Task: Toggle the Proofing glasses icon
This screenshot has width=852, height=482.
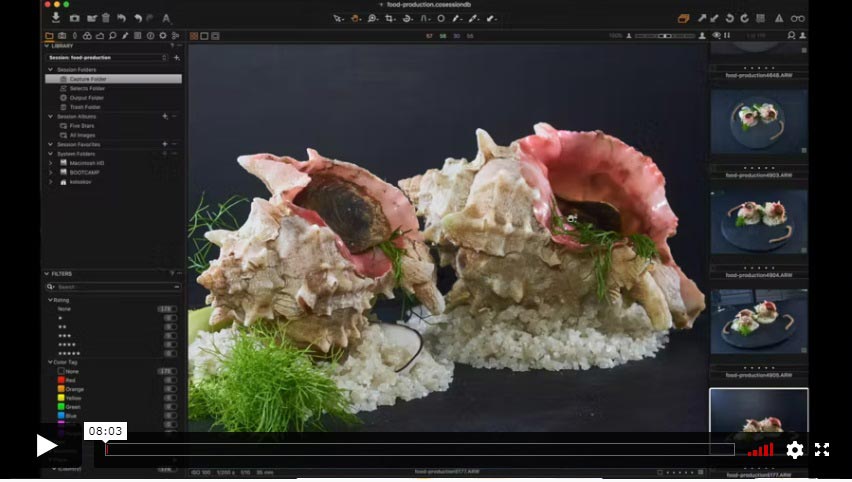Action: coord(798,18)
